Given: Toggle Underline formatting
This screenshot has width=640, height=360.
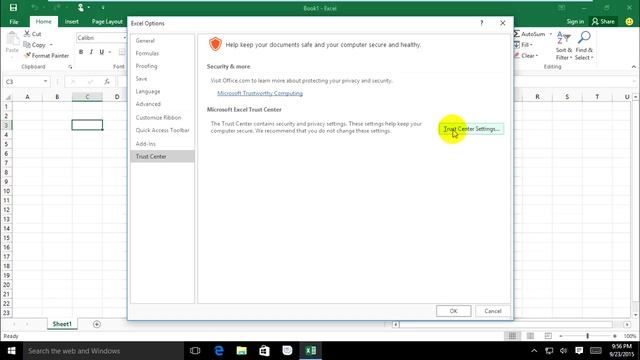Looking at the screenshot, I should click(x=102, y=52).
